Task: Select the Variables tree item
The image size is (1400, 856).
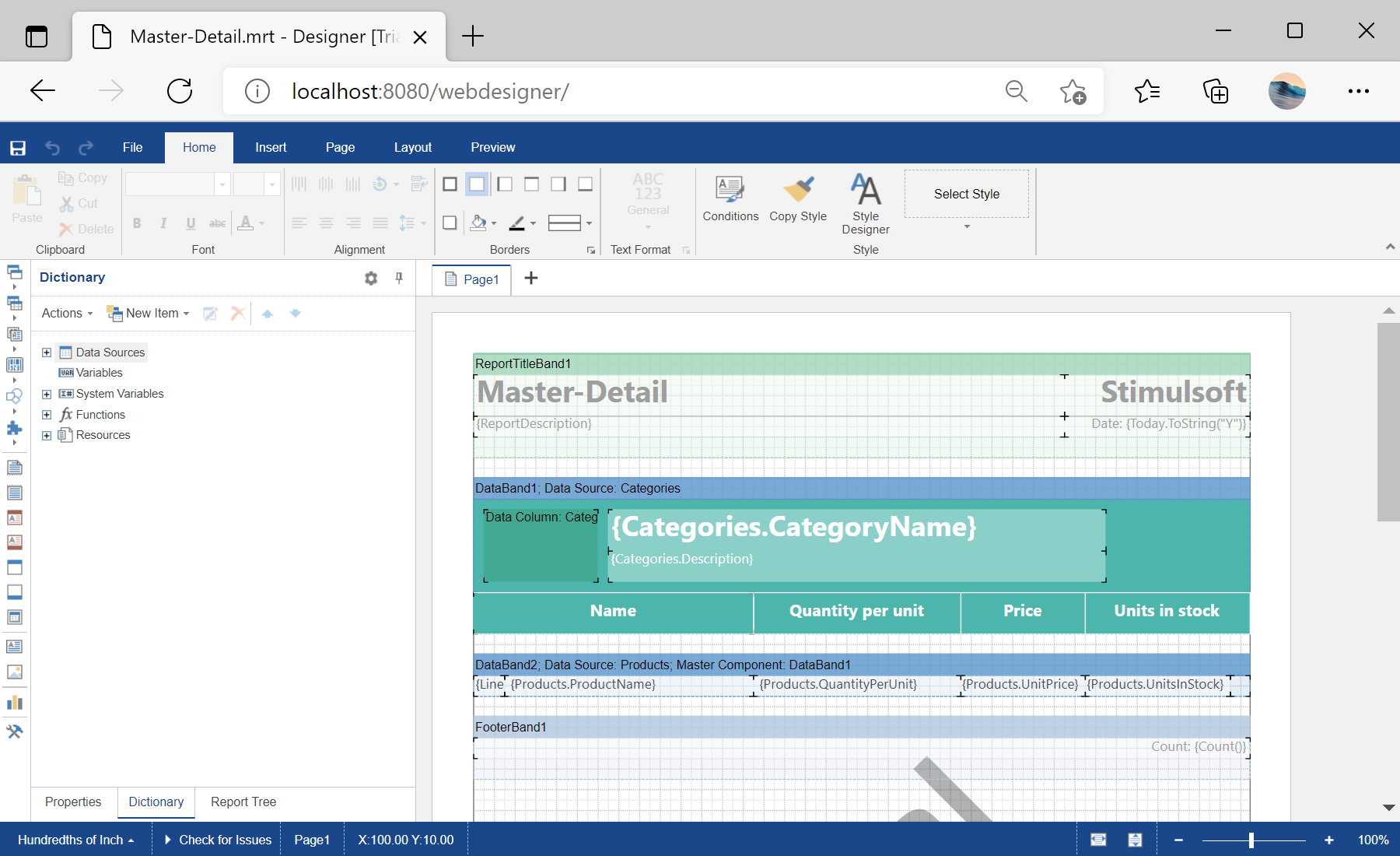Action: [91, 374]
